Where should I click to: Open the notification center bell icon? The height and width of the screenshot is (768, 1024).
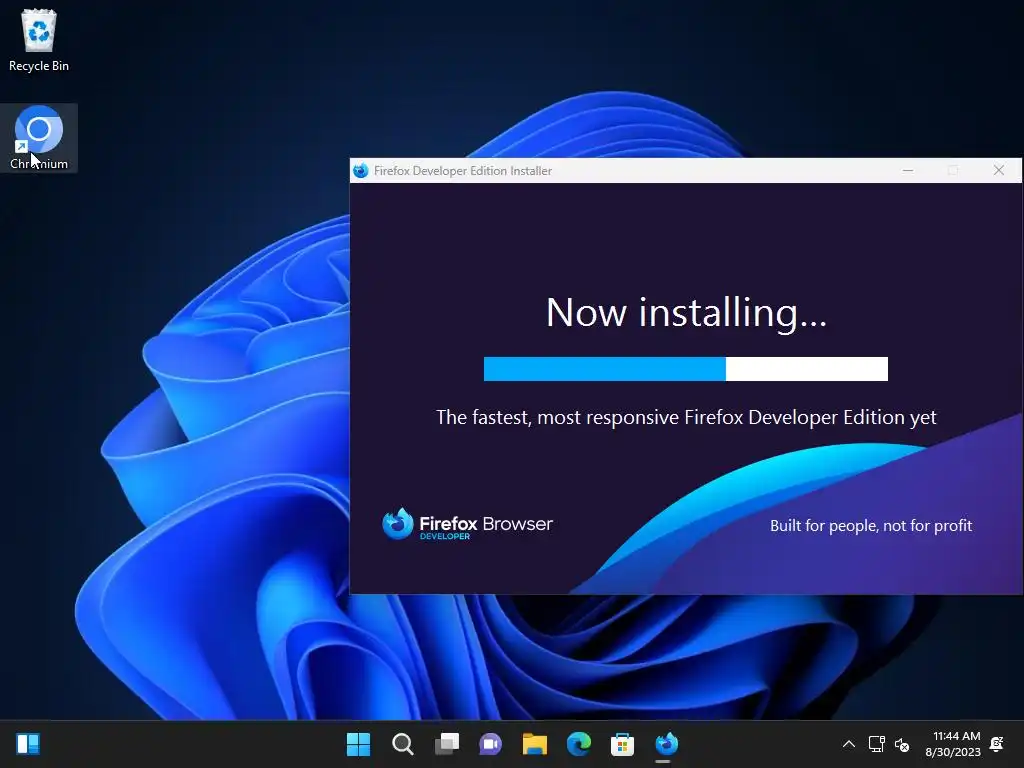(997, 744)
